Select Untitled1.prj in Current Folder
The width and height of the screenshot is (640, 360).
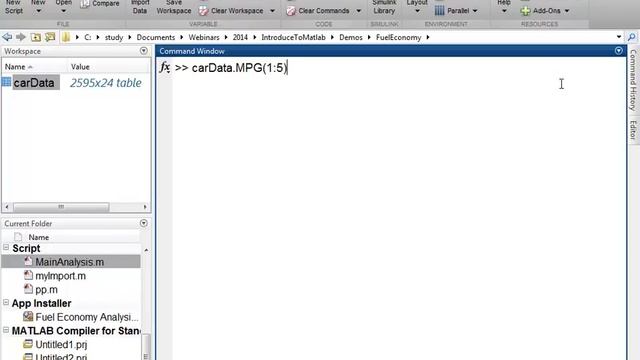tap(61, 344)
